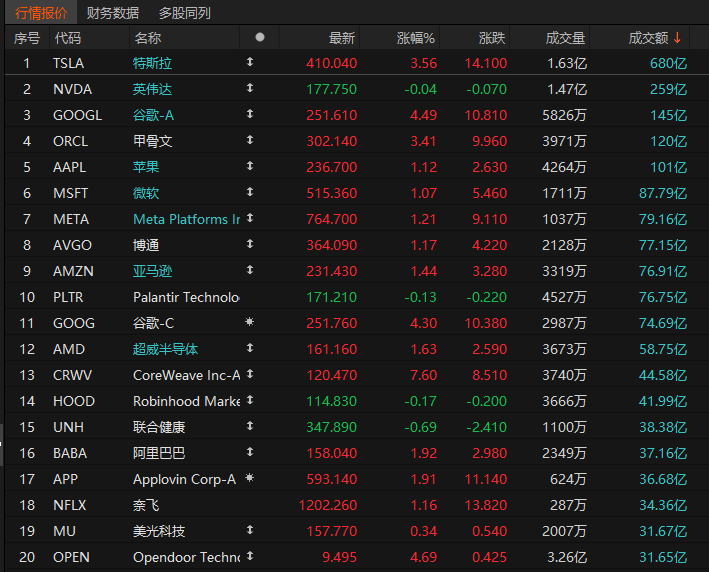This screenshot has width=709, height=572.
Task: Select the NFLX ticker code
Action: pos(69,505)
